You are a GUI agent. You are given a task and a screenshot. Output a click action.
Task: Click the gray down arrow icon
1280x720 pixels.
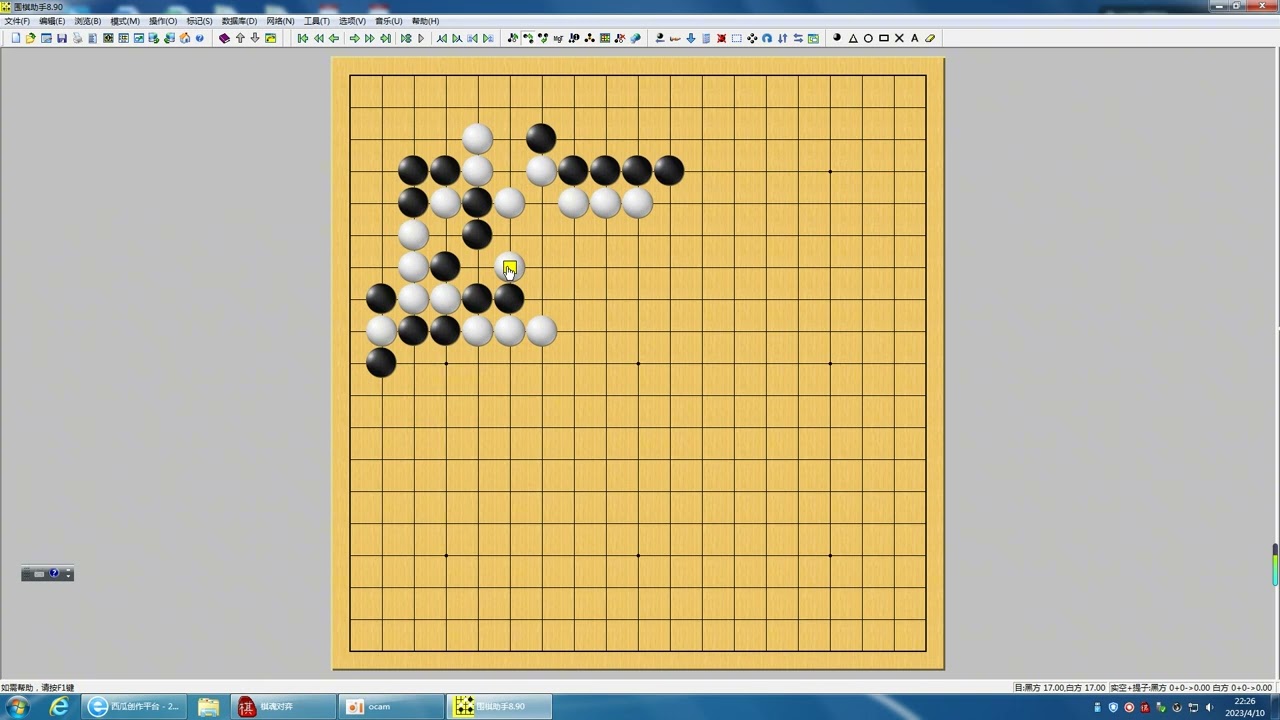point(255,38)
